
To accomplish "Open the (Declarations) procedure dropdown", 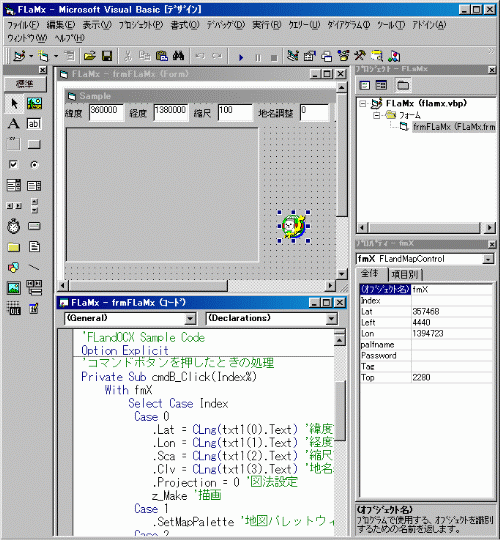I will [331, 319].
